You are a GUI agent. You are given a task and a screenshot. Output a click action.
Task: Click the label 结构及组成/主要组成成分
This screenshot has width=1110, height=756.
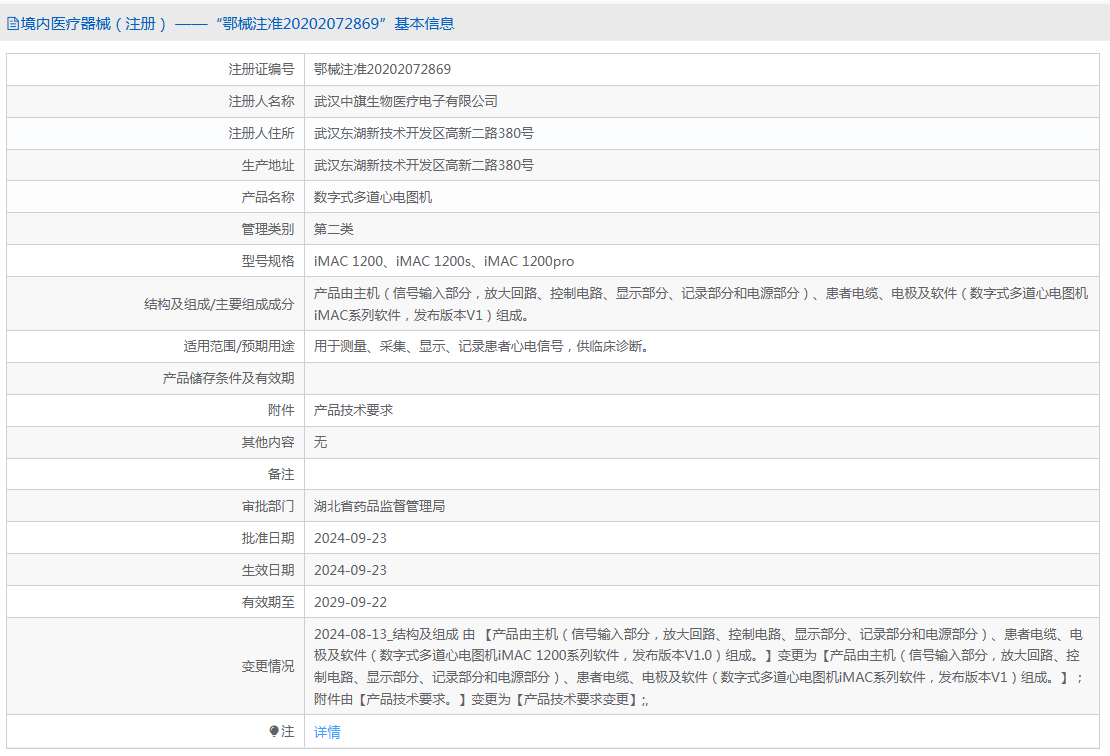(x=219, y=304)
